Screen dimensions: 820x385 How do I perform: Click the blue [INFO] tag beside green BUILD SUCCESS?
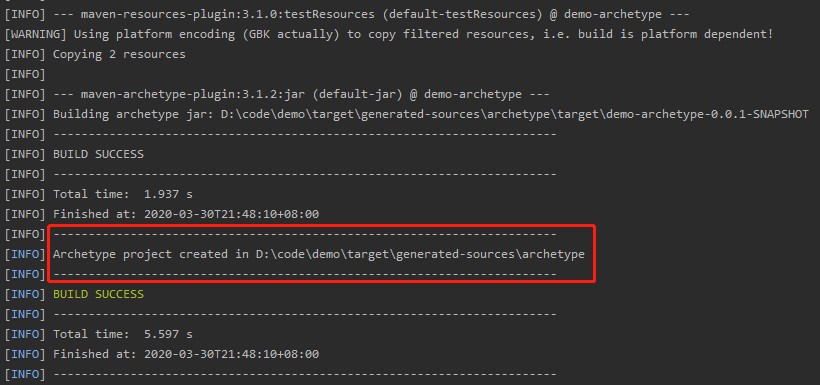click(25, 295)
